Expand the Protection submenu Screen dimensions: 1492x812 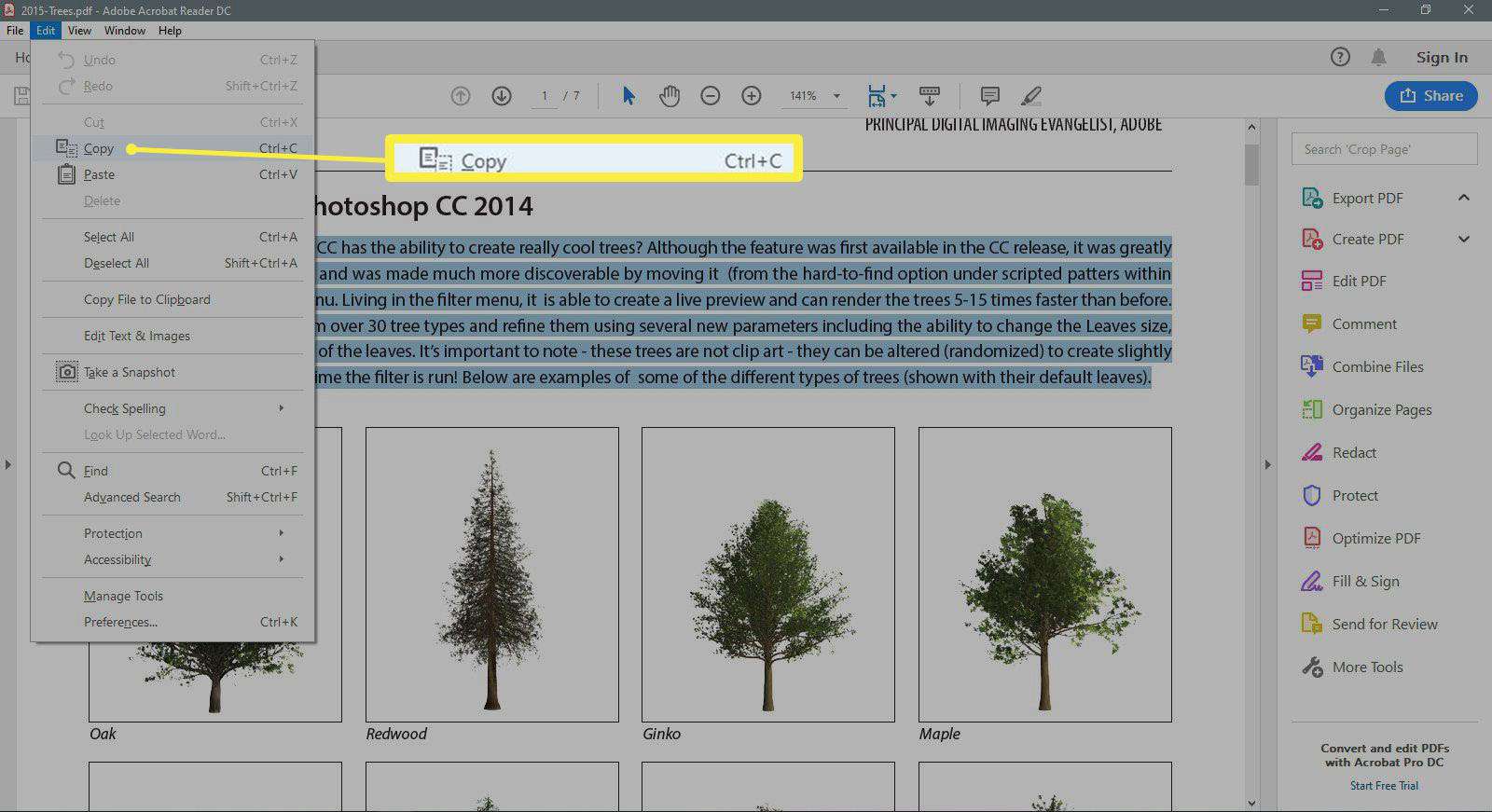coord(281,533)
